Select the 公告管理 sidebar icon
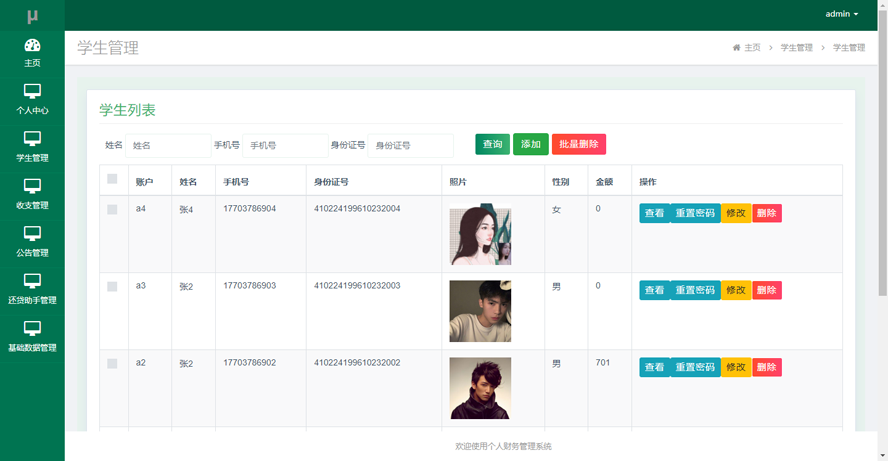This screenshot has height=461, width=888. [x=32, y=234]
